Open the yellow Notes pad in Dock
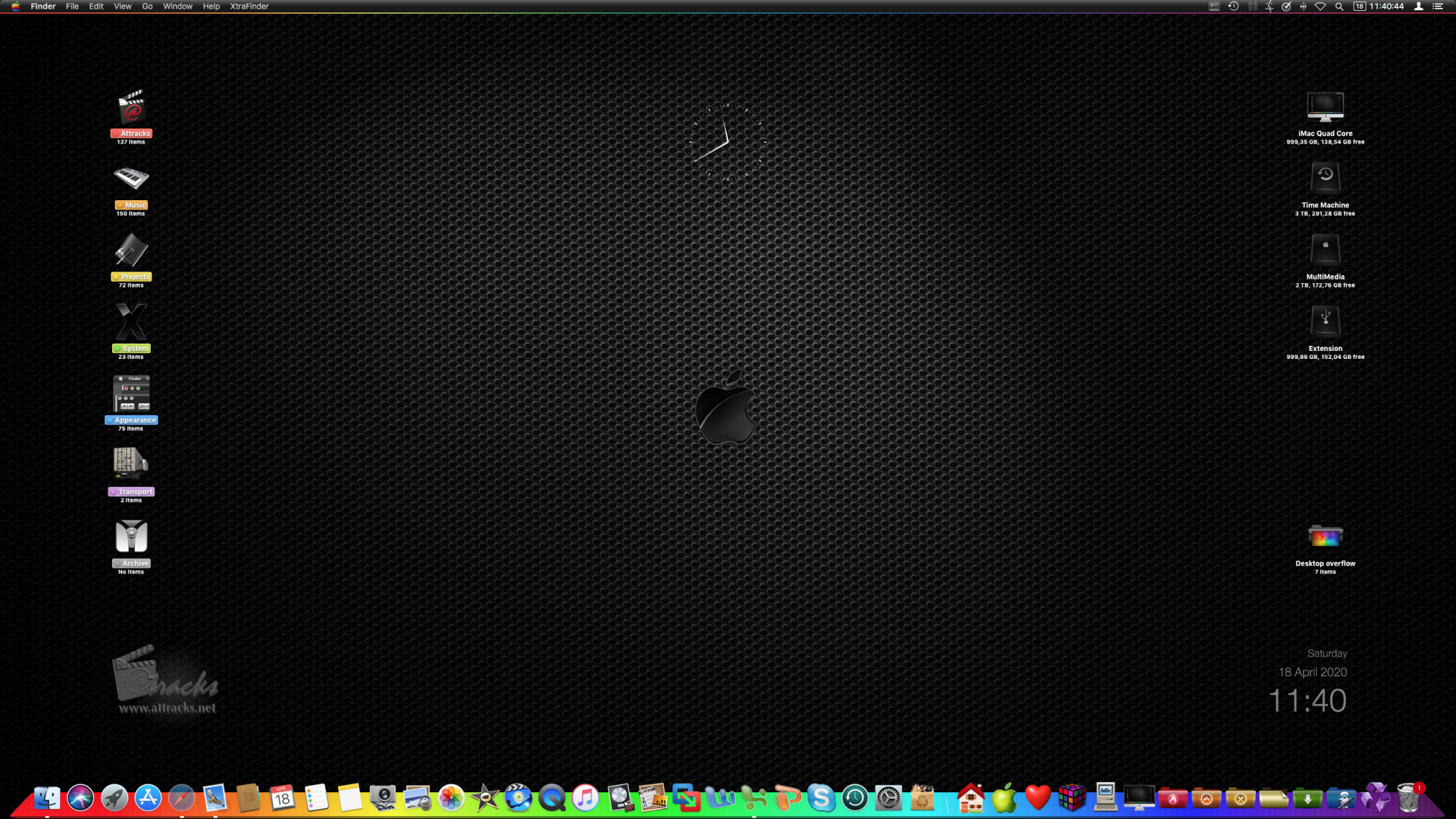The image size is (1456, 819). click(x=349, y=798)
